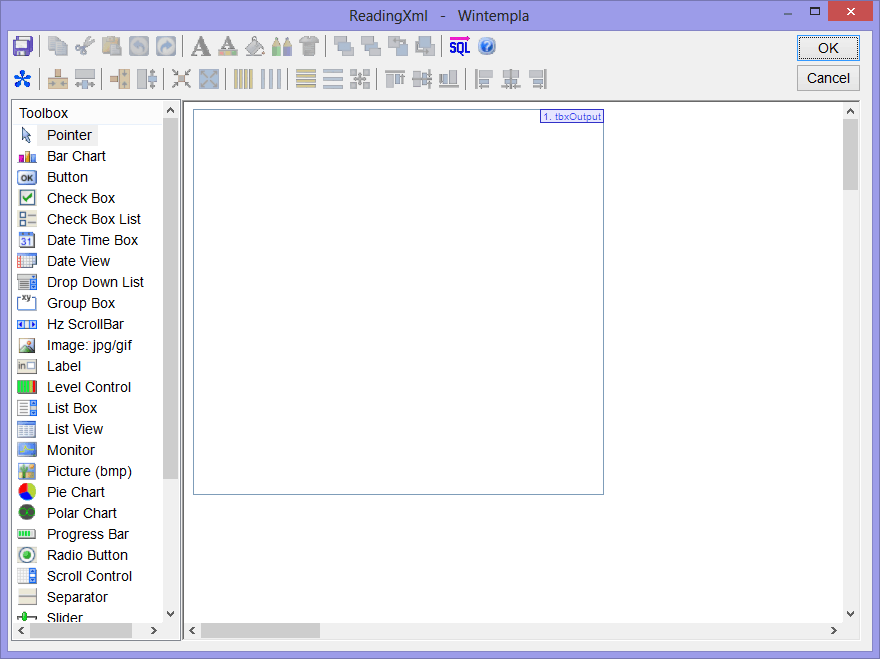
Task: Click Toolbox scroll down arrow
Action: (171, 614)
